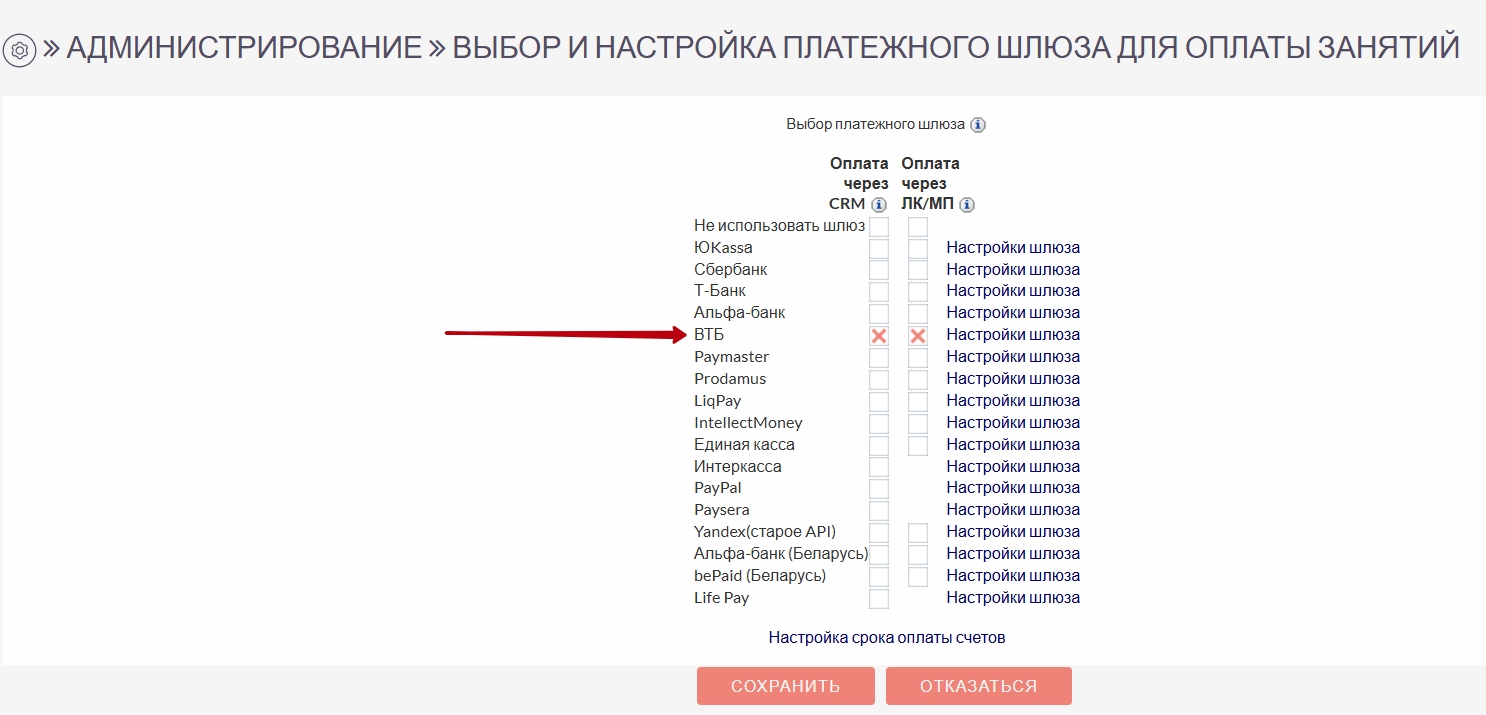This screenshot has width=1486, height=715.
Task: Enable CRM payment for Yandex(старое API)
Action: click(879, 532)
